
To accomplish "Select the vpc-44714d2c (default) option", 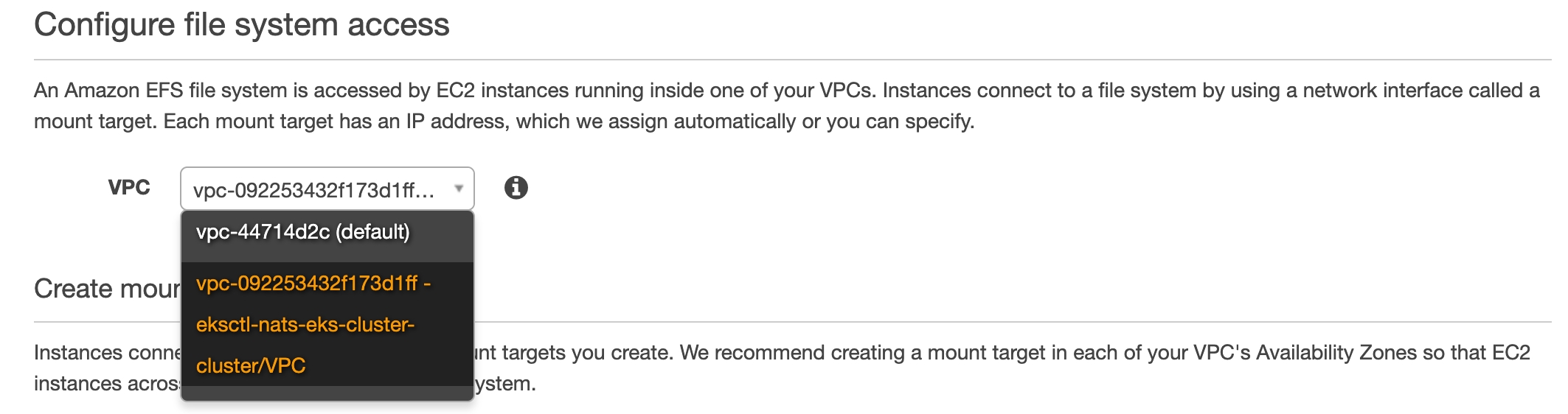I will pos(302,232).
